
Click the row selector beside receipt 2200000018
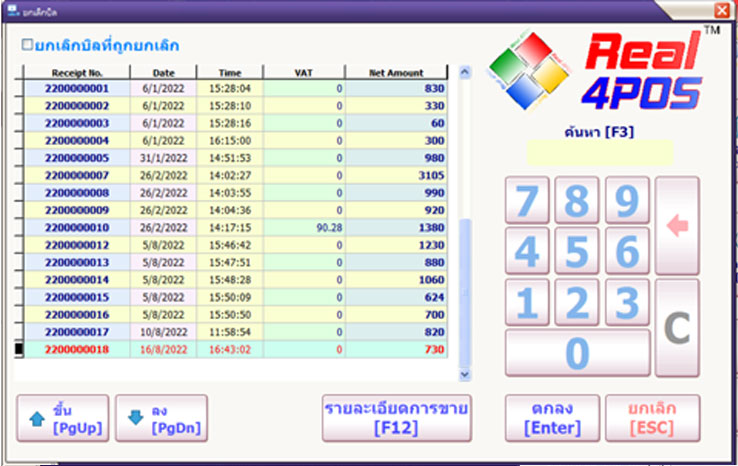click(x=17, y=348)
